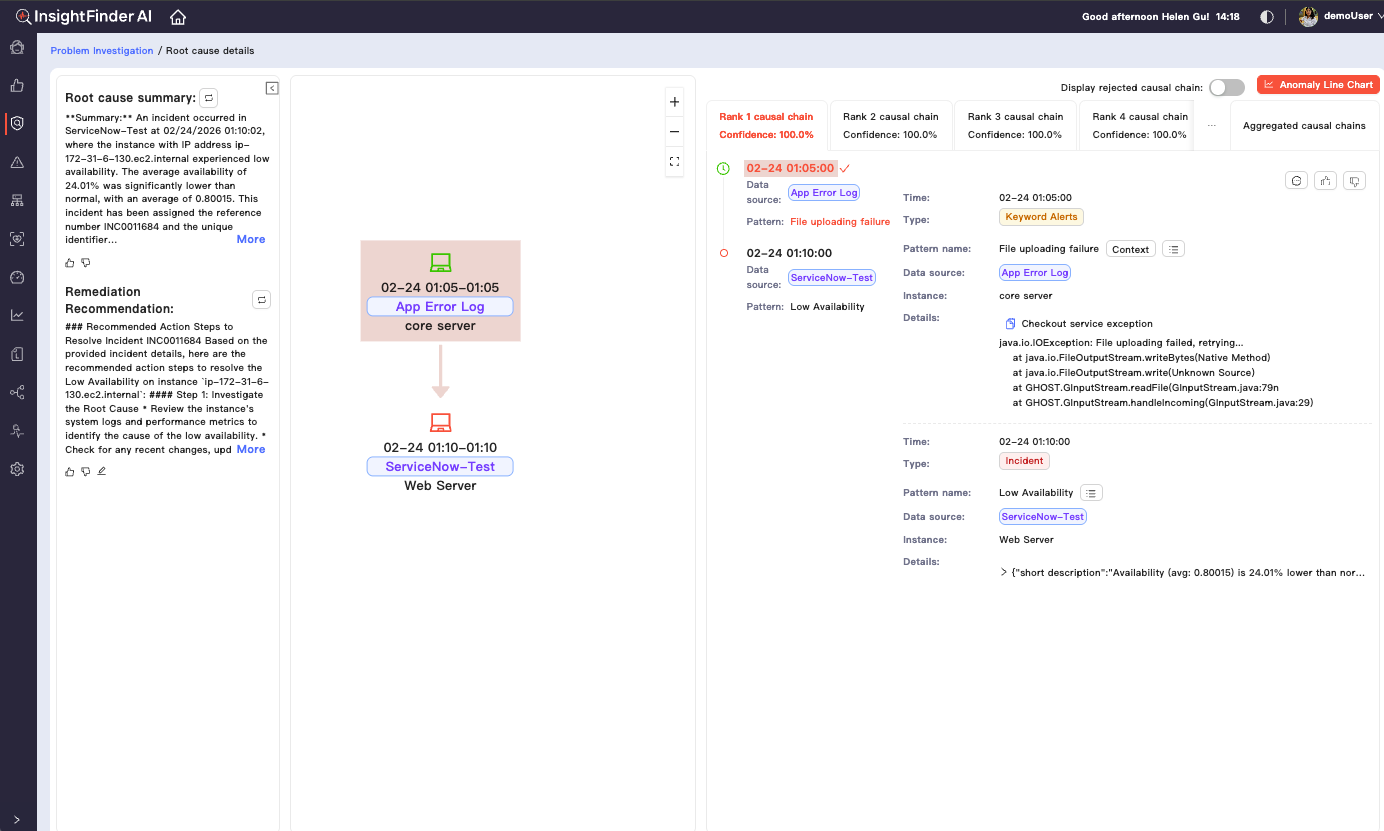Copy the Checkout service exception details
This screenshot has height=831, width=1384.
(x=1011, y=324)
